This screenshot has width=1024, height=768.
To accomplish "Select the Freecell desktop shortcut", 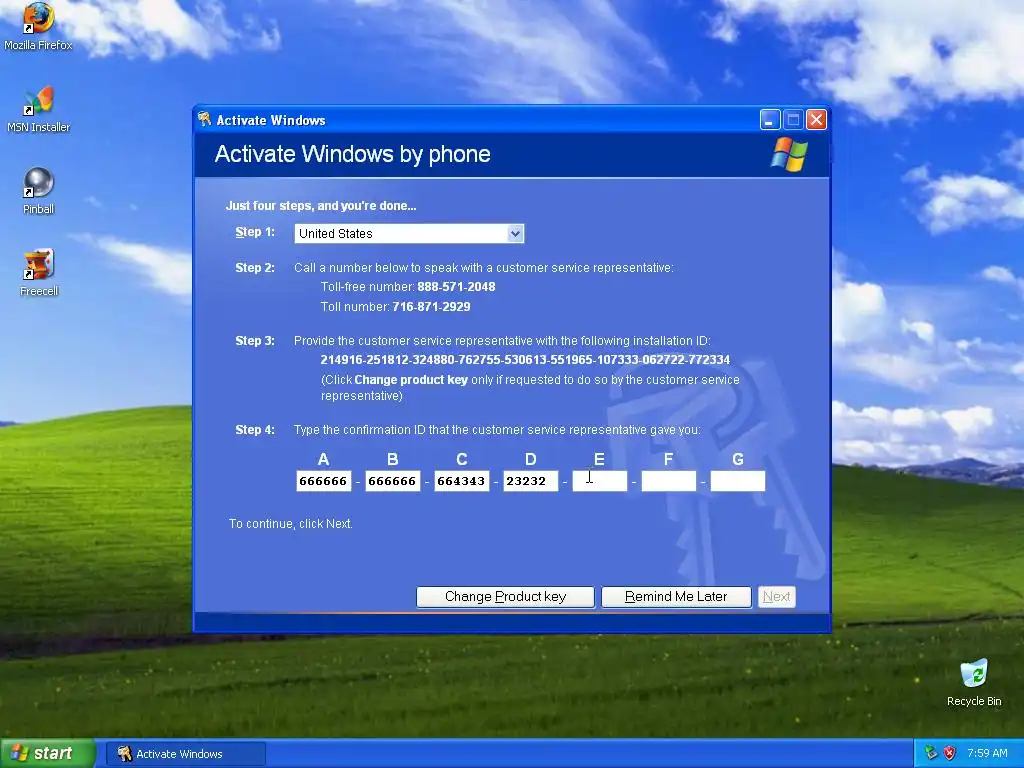I will tap(39, 273).
